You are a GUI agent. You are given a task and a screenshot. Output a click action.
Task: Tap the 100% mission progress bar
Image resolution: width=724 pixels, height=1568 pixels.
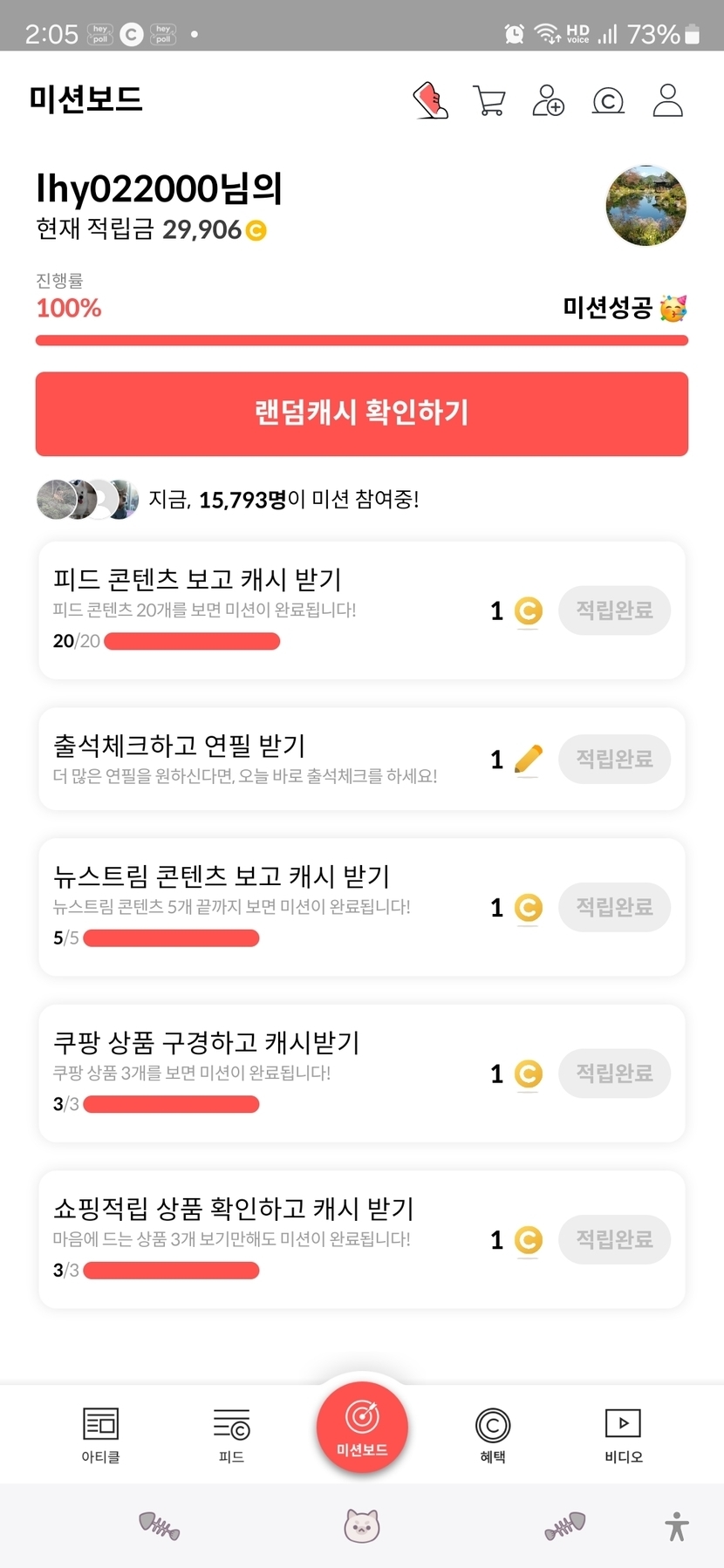pyautogui.click(x=362, y=340)
